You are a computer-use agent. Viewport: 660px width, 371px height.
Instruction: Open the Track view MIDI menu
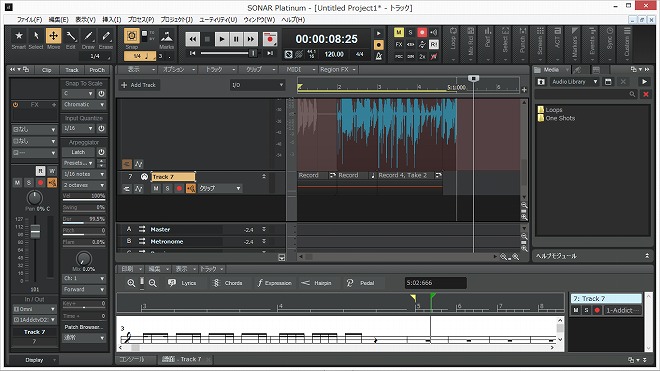click(x=301, y=69)
